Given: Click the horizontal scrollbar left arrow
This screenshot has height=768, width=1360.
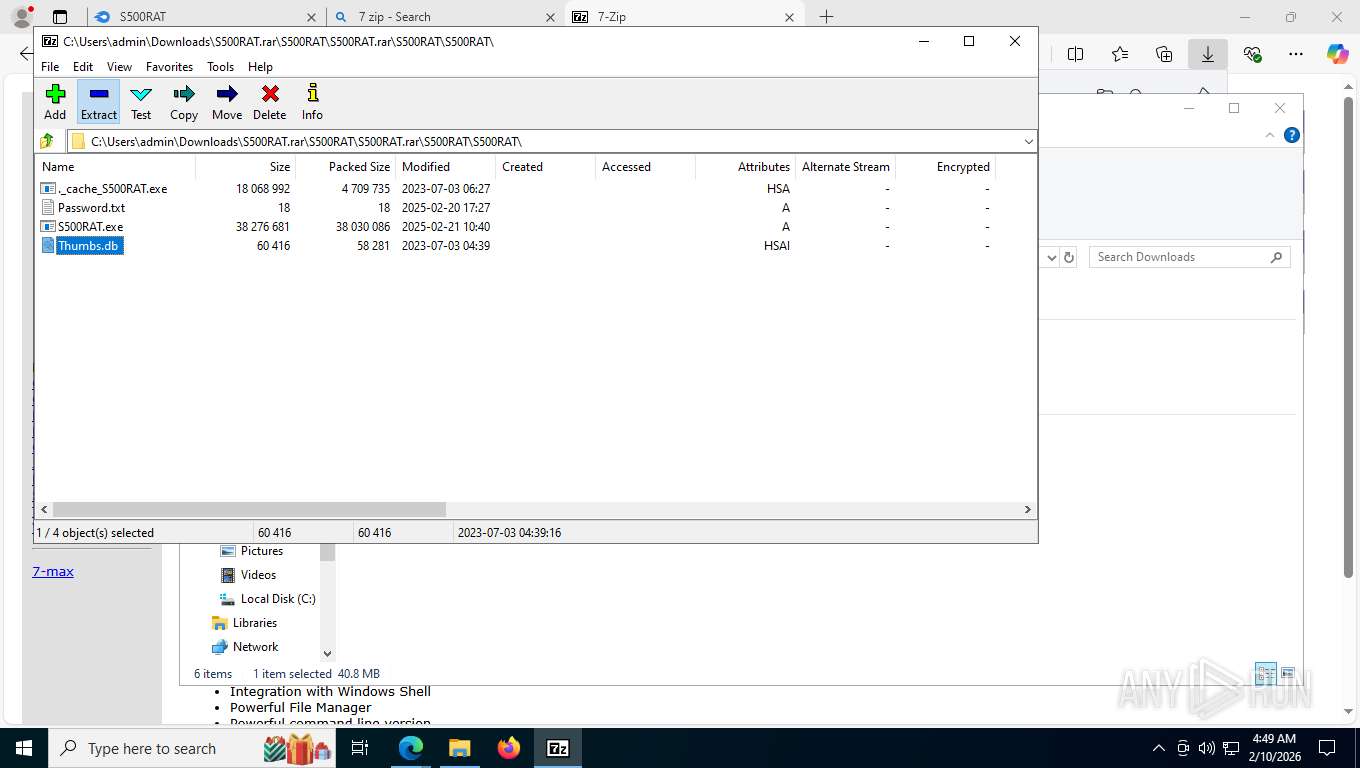Looking at the screenshot, I should [x=44, y=509].
